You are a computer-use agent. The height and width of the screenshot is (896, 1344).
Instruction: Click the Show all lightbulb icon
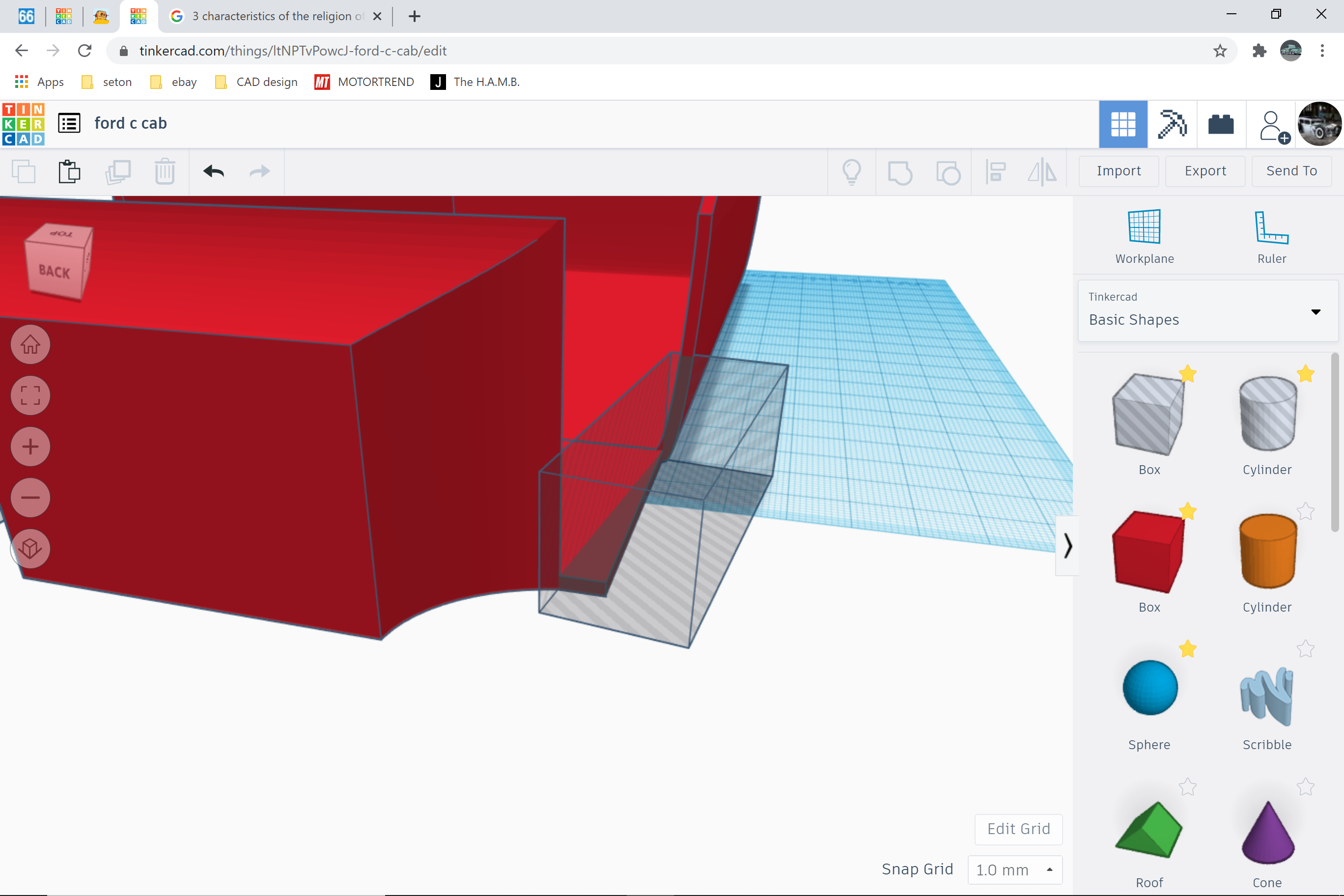851,171
